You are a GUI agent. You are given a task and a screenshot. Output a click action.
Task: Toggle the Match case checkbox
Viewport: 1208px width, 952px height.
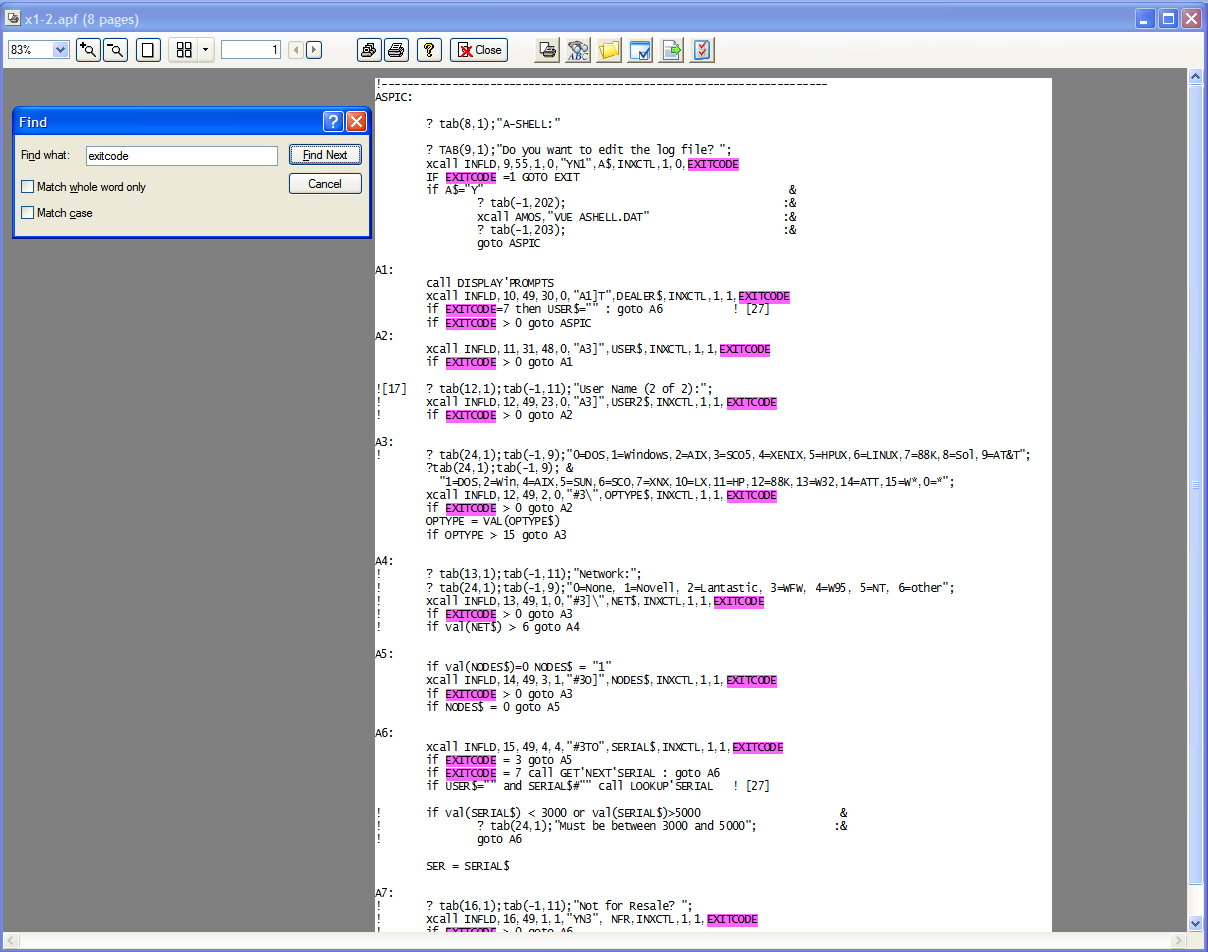(x=28, y=213)
